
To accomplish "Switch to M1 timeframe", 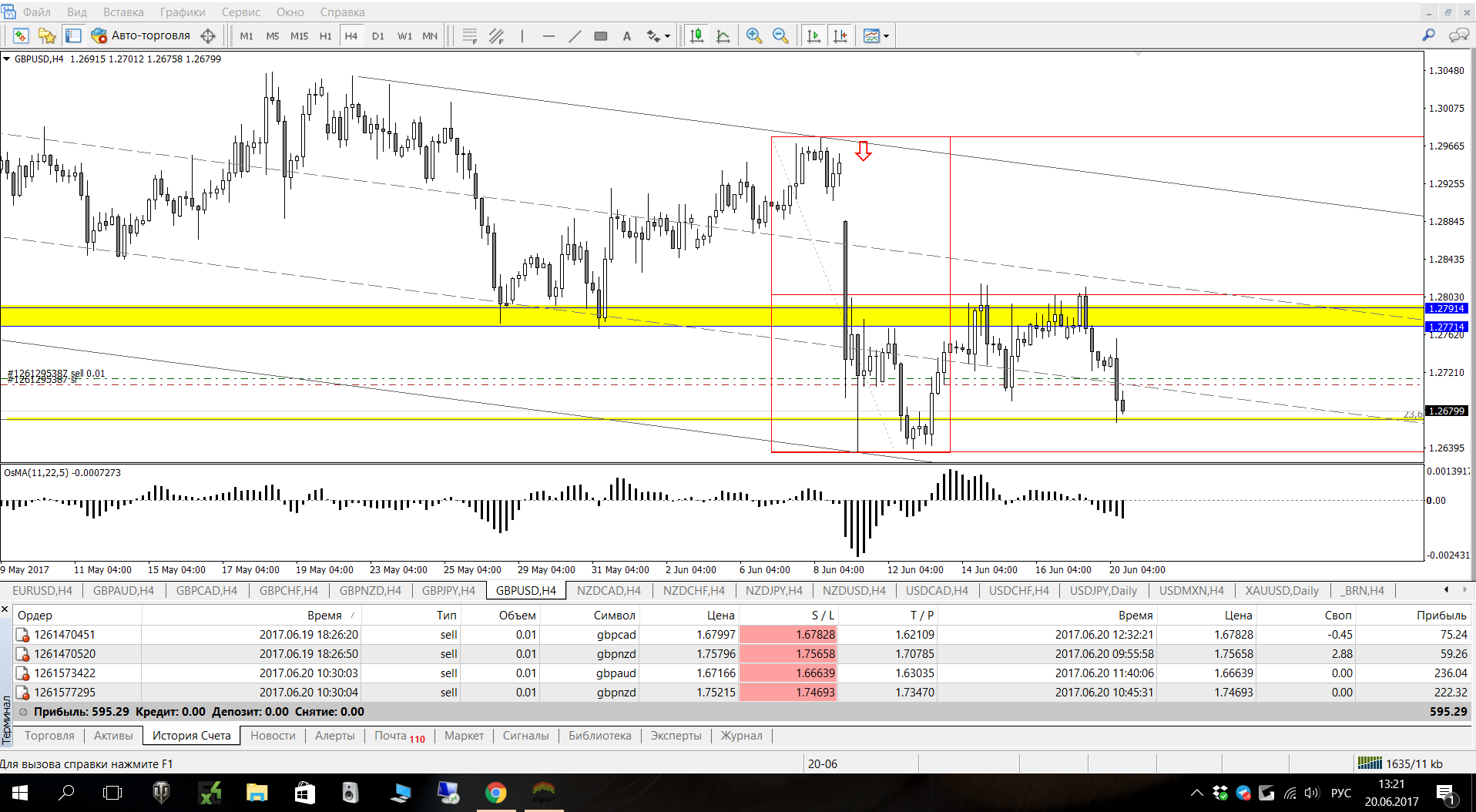I will click(x=247, y=36).
